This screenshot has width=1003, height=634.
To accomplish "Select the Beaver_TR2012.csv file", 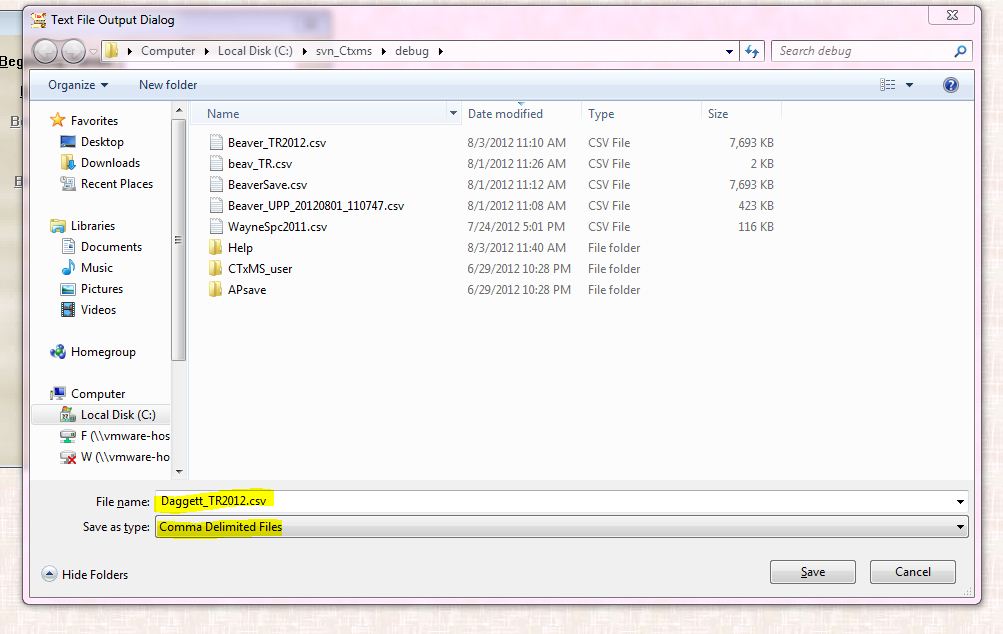I will (x=276, y=143).
